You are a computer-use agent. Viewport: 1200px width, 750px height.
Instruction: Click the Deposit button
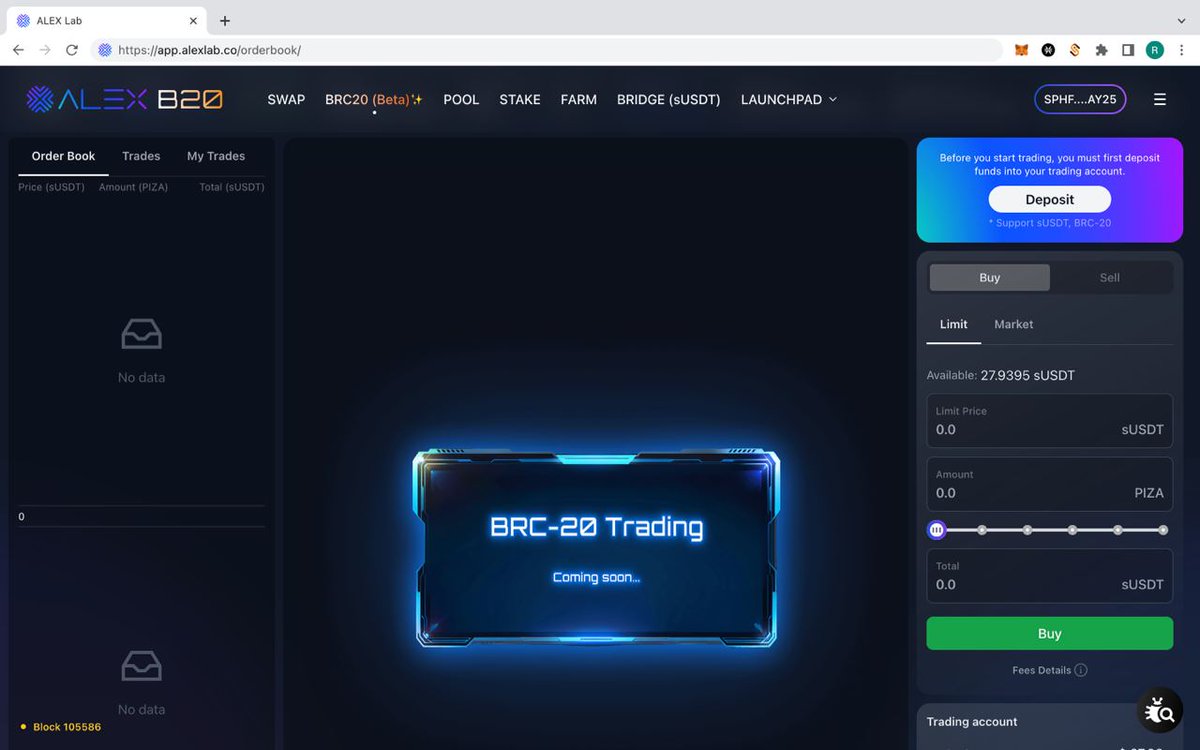tap(1050, 199)
